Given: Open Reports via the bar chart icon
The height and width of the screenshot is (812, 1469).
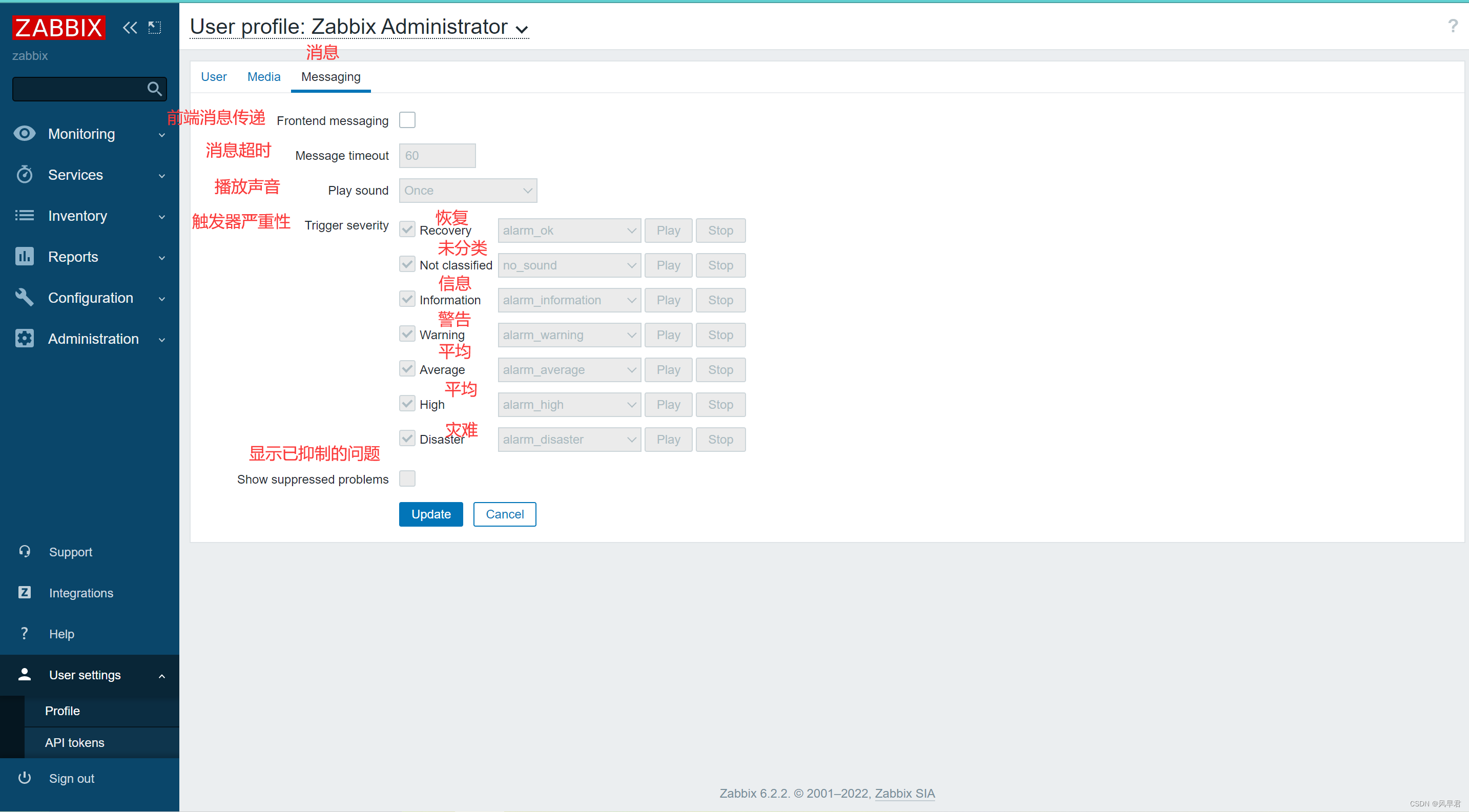Looking at the screenshot, I should pyautogui.click(x=25, y=257).
